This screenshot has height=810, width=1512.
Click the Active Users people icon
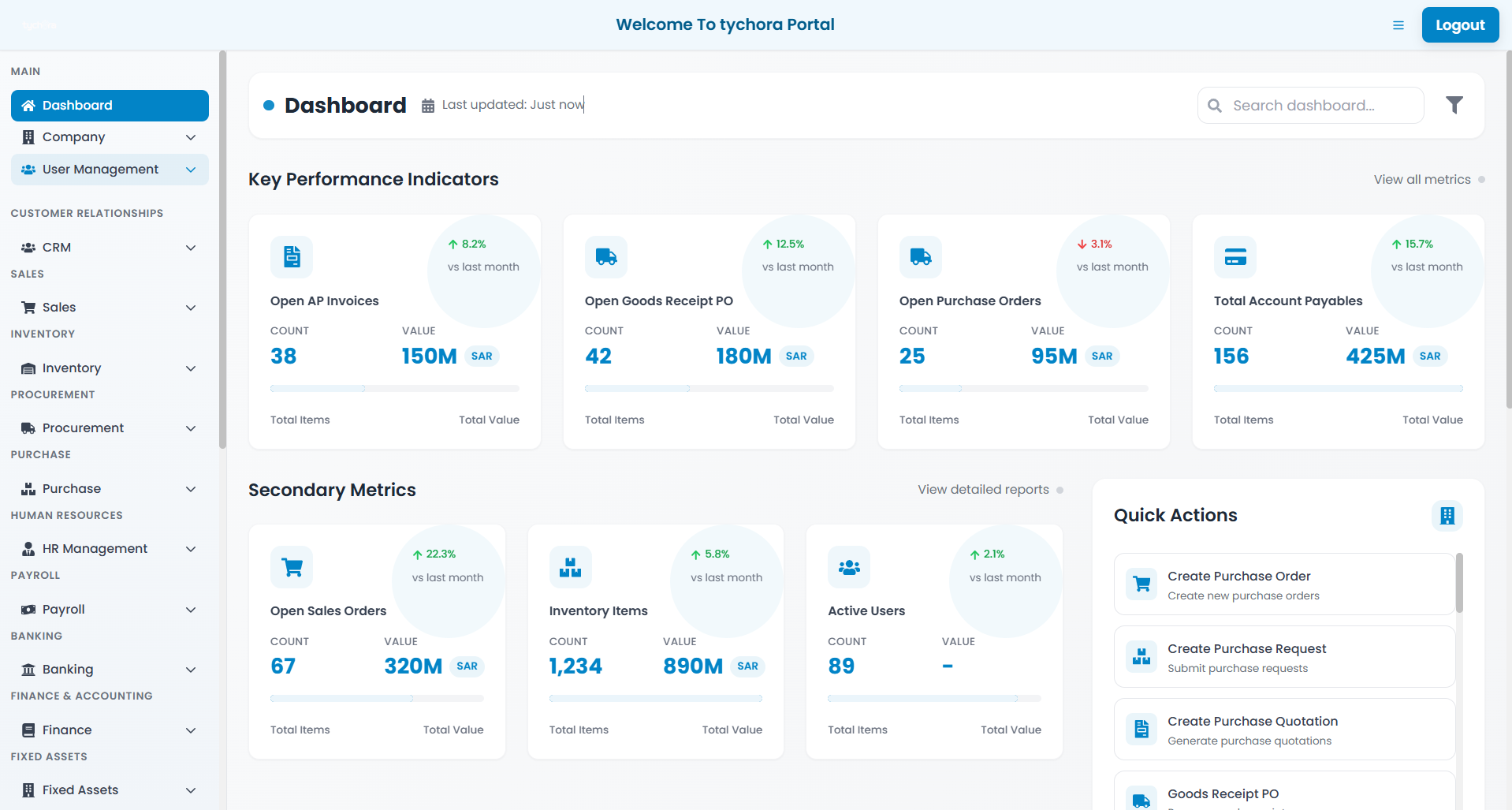(849, 567)
